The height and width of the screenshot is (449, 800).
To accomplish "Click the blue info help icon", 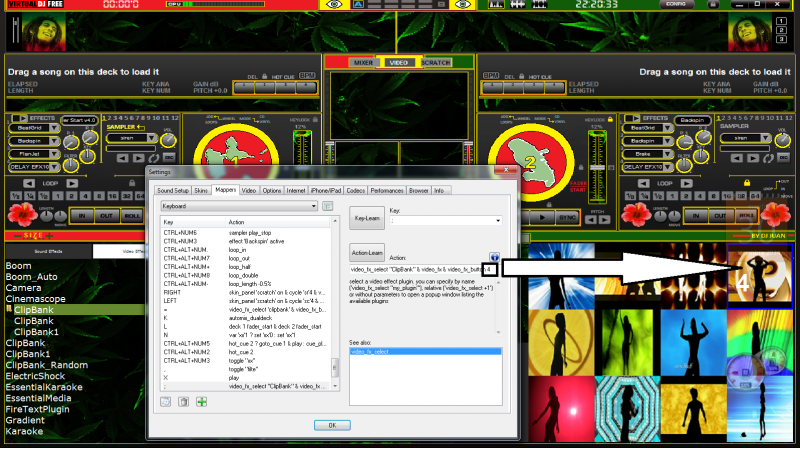I will (x=494, y=258).
